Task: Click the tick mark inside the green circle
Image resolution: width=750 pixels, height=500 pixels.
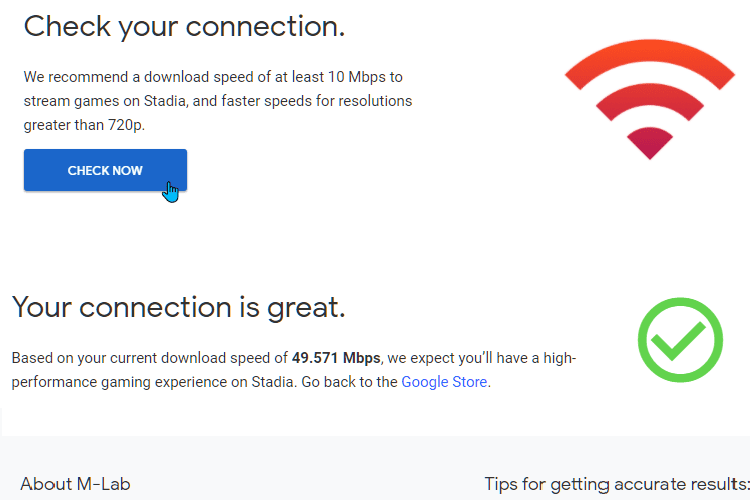Action: point(678,341)
